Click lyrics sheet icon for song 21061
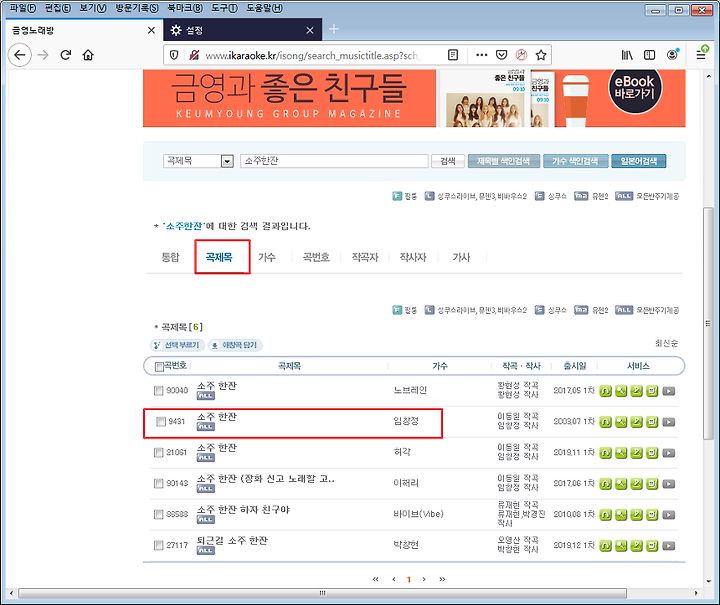Image resolution: width=720 pixels, height=605 pixels. [x=652, y=453]
